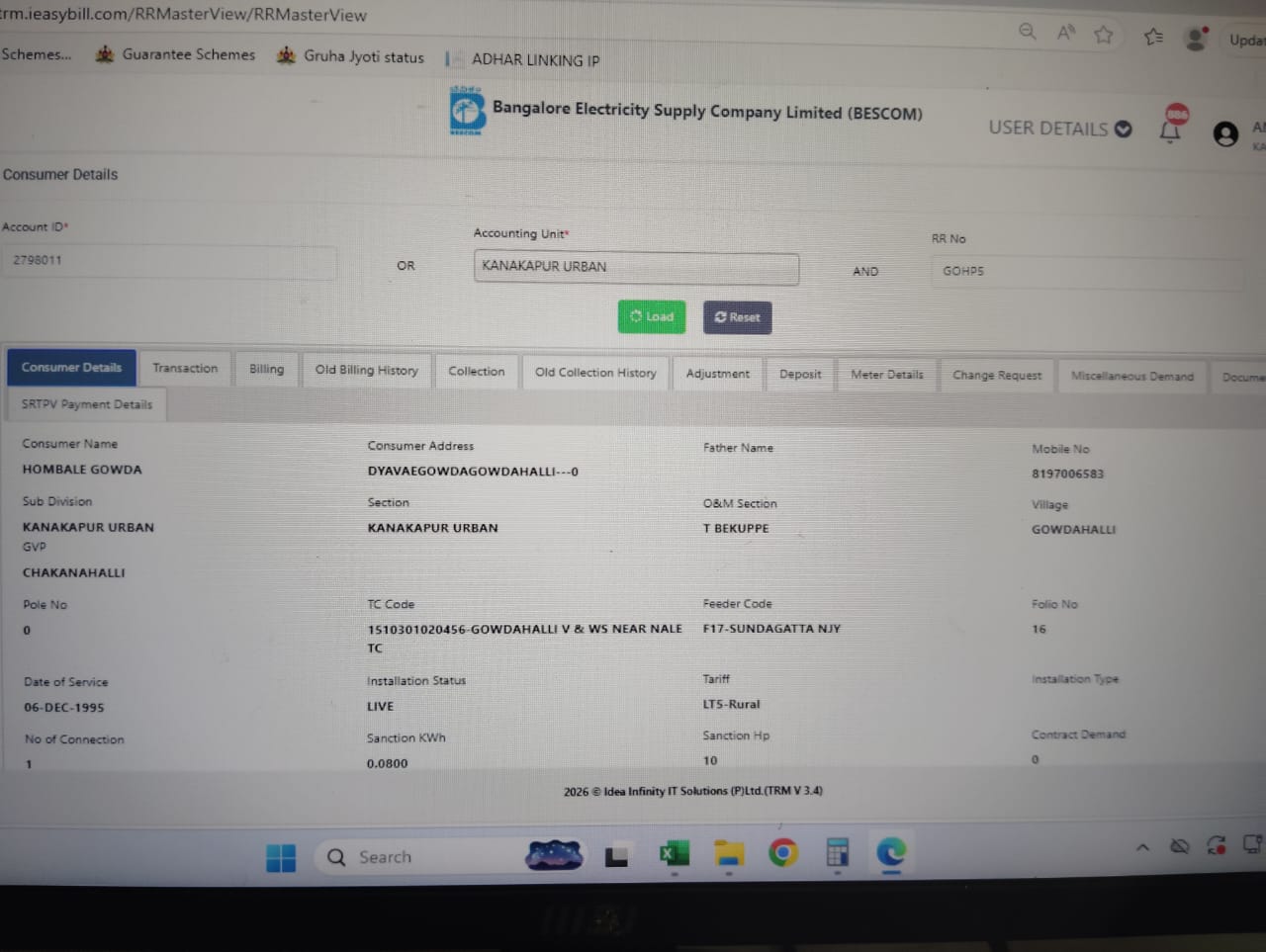Open the Deposit tab

(800, 375)
